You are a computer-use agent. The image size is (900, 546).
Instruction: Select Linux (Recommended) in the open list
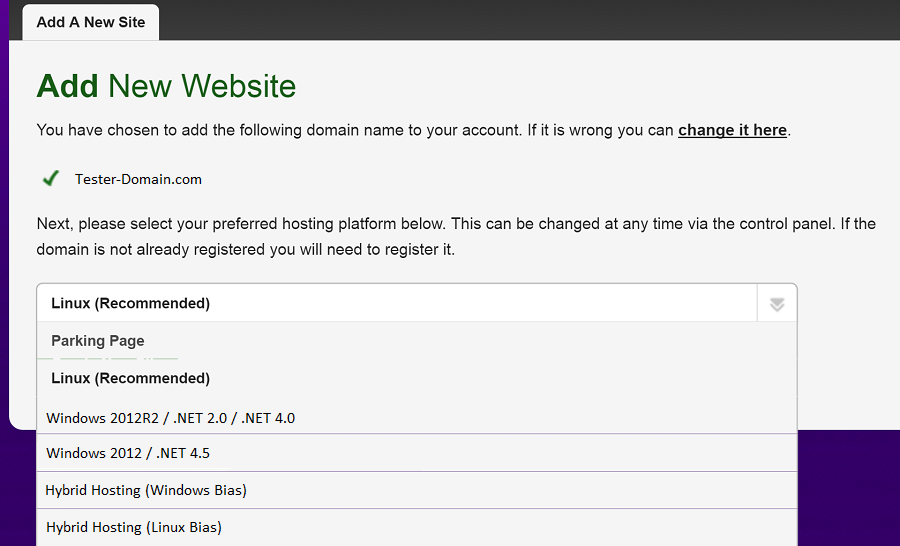pyautogui.click(x=417, y=378)
